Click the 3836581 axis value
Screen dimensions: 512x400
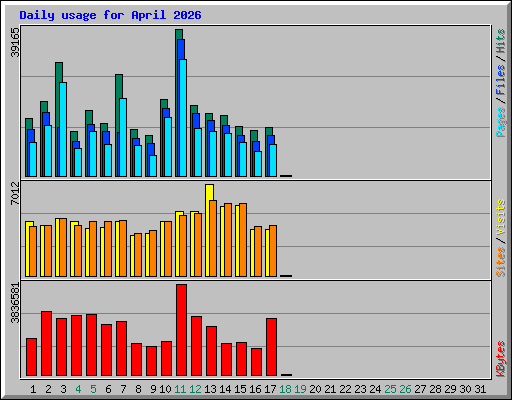15,303
